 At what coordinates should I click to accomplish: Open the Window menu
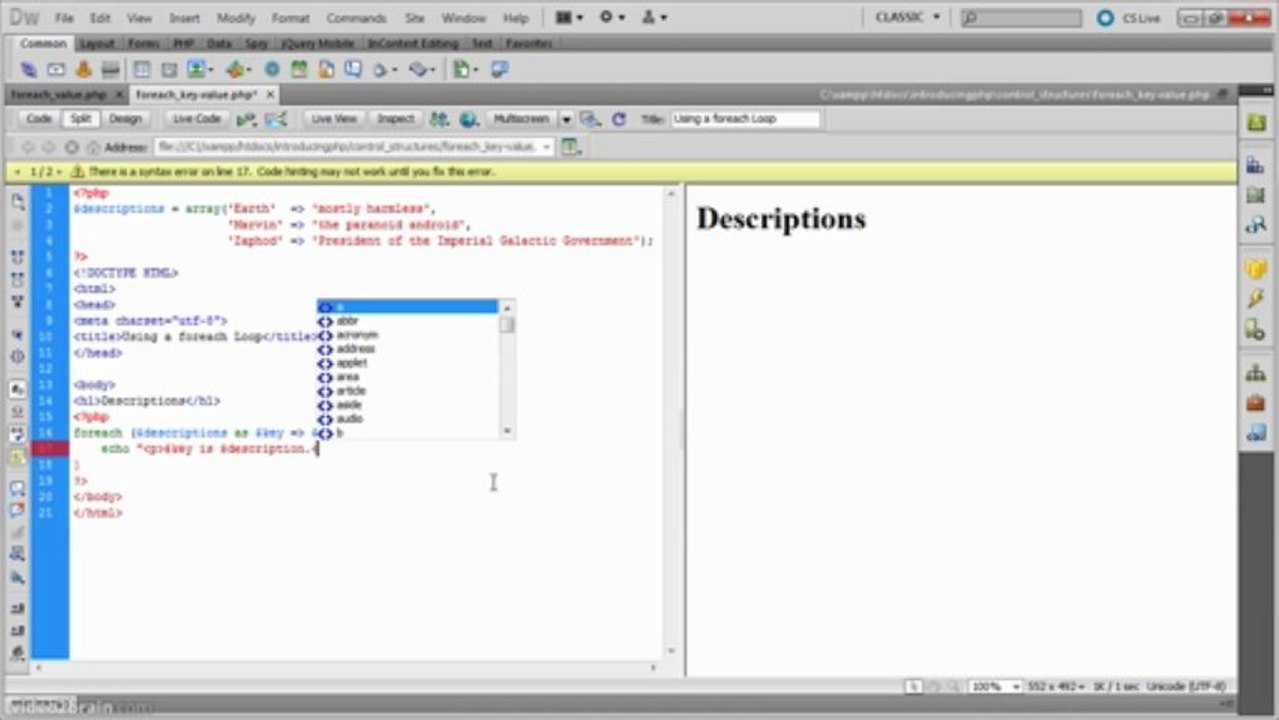click(464, 18)
